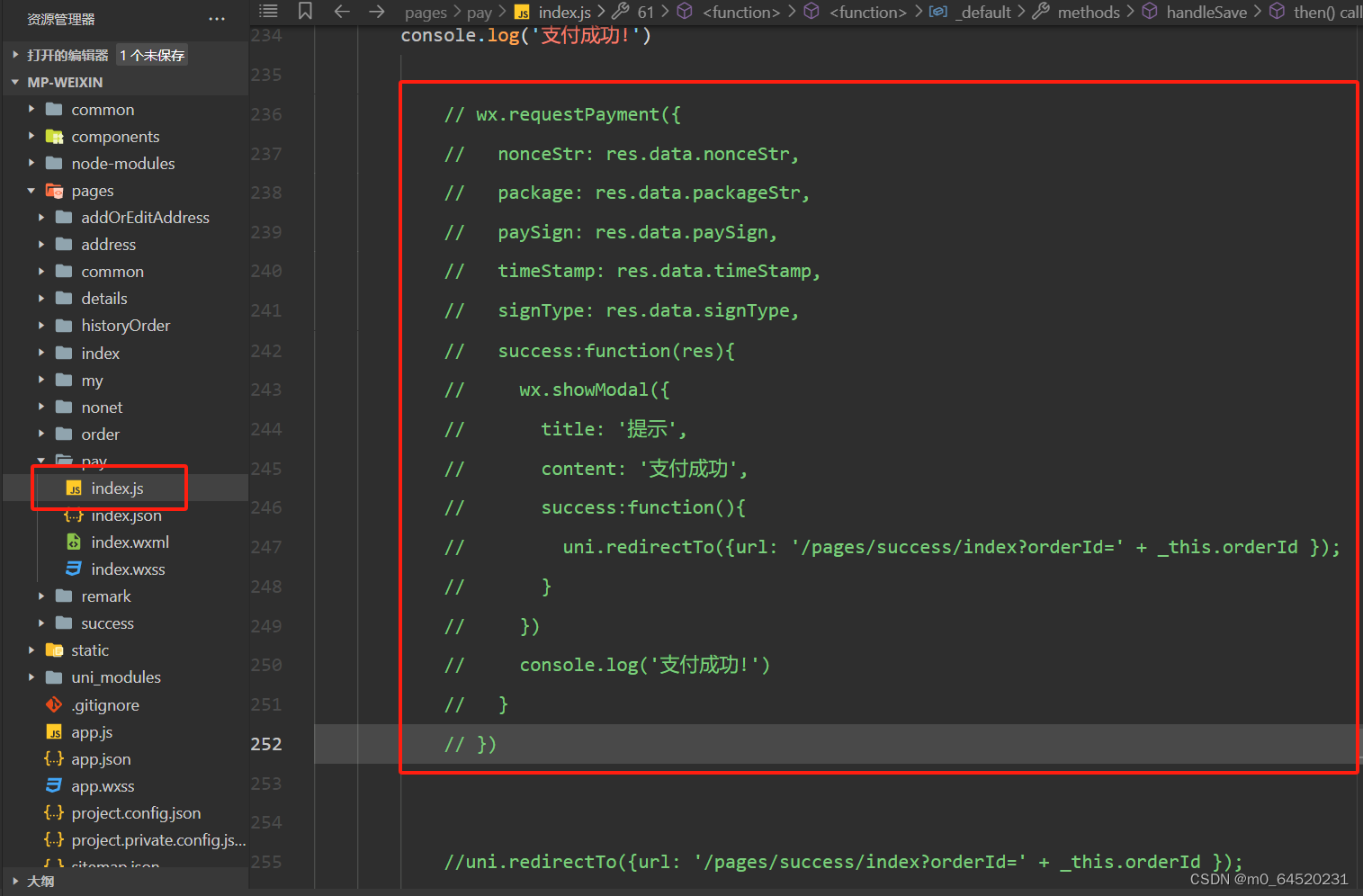Expand the remark folder

click(x=41, y=596)
